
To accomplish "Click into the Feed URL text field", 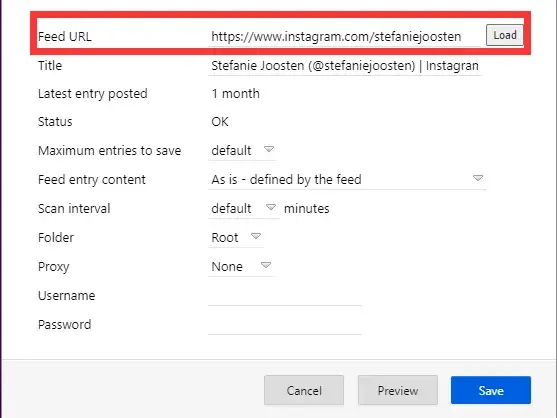I will coord(344,36).
